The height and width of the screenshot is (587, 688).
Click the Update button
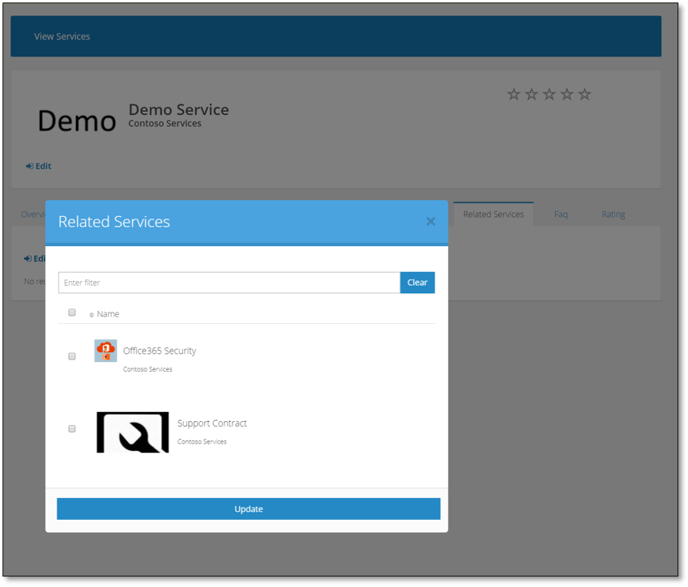coord(248,509)
